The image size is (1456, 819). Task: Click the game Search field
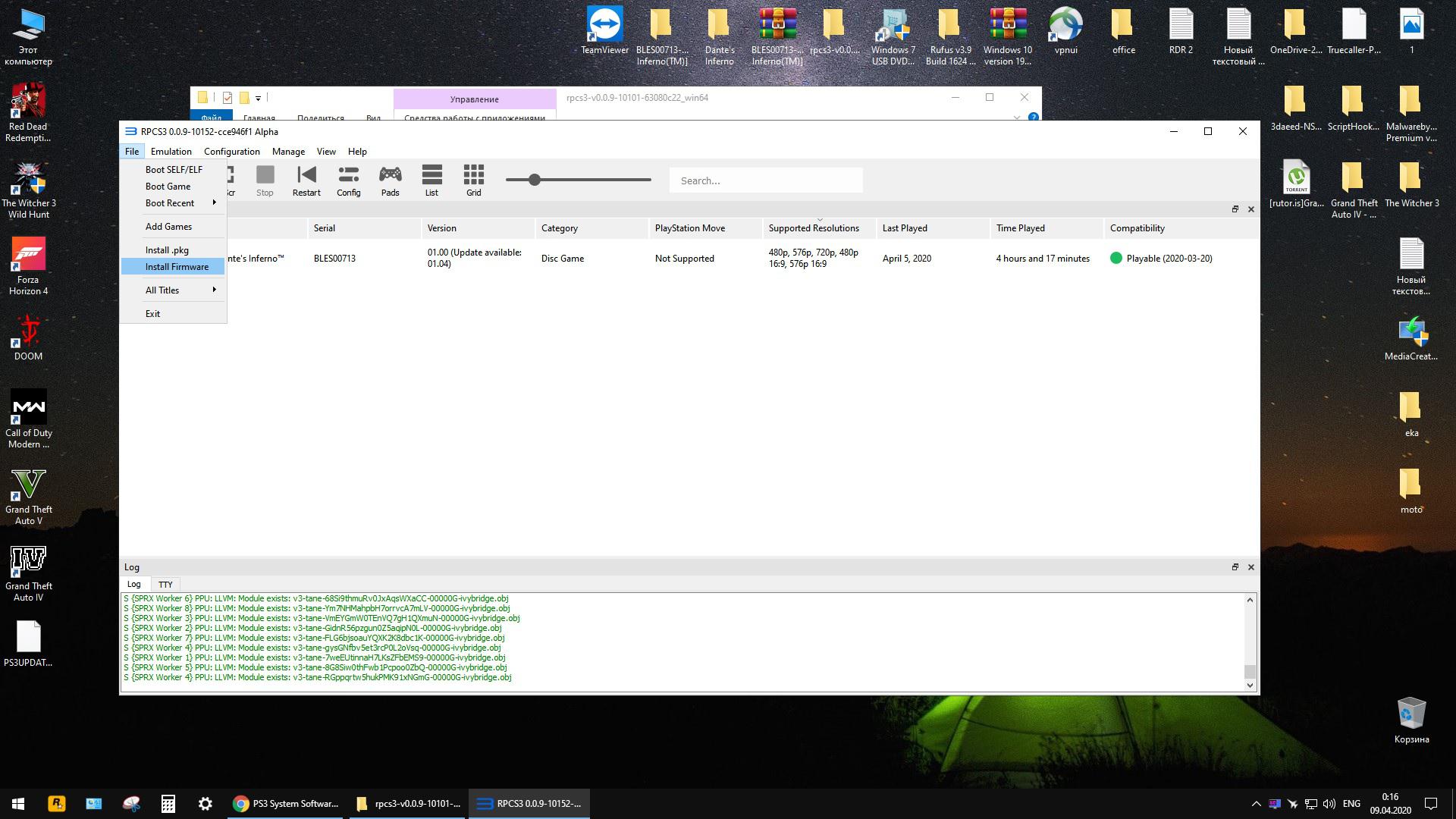tap(766, 180)
